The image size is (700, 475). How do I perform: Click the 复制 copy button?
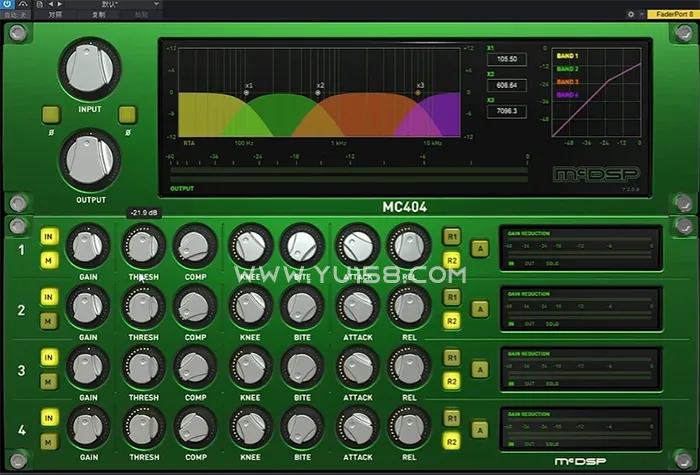click(x=99, y=14)
